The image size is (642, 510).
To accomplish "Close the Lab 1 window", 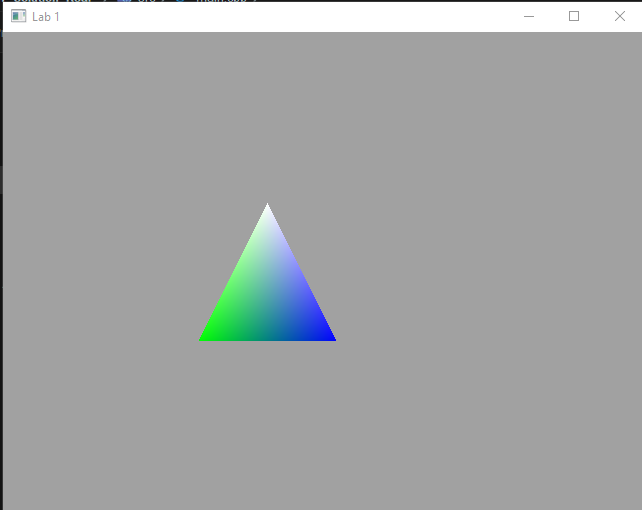I will tap(619, 16).
